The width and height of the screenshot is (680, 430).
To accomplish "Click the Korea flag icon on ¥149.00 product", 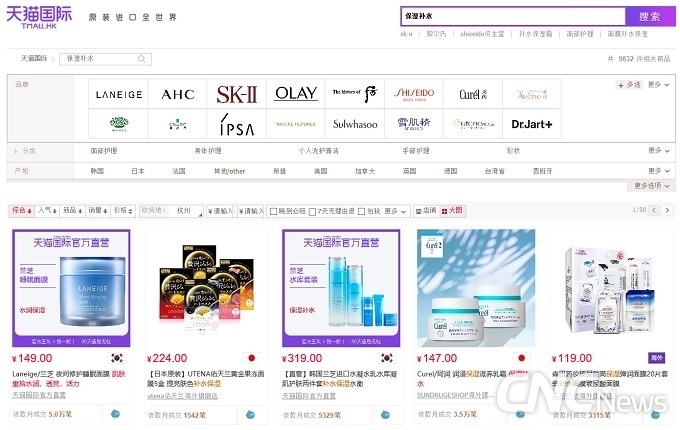I will click(117, 358).
